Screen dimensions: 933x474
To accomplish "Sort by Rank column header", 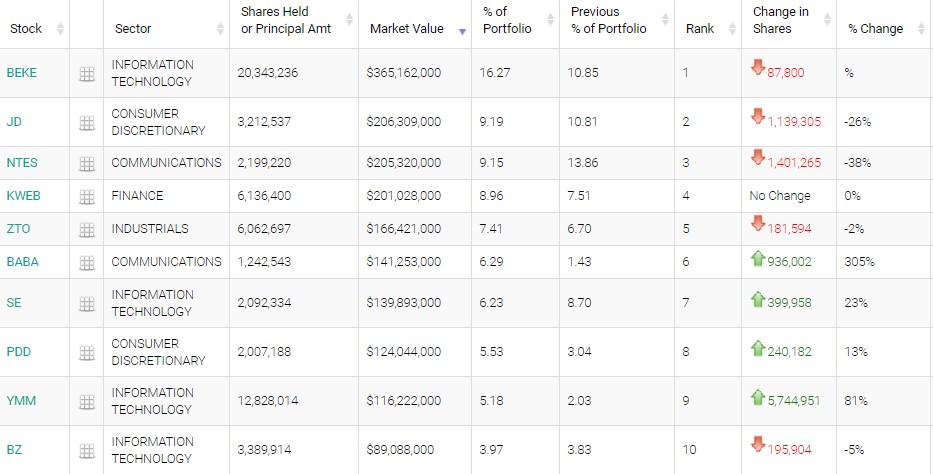I will tap(700, 29).
